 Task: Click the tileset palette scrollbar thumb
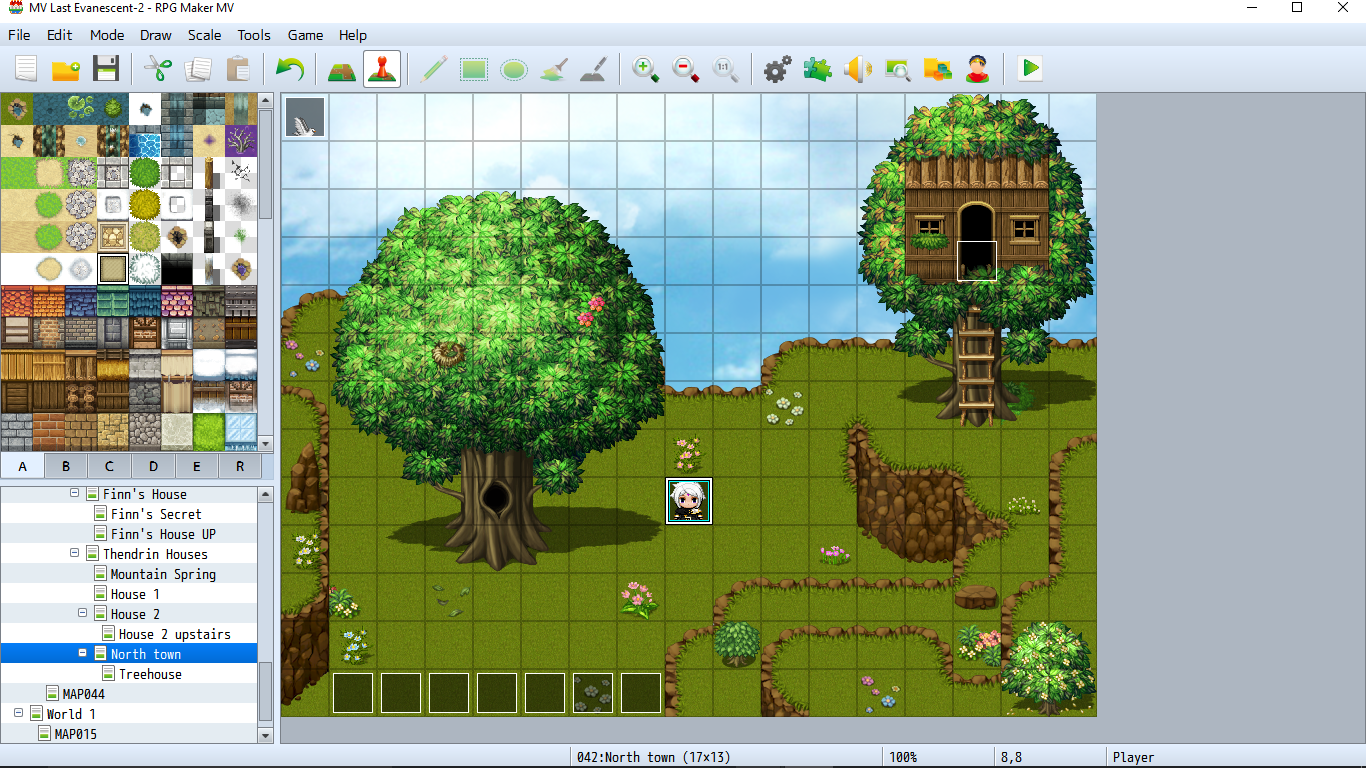coord(266,164)
